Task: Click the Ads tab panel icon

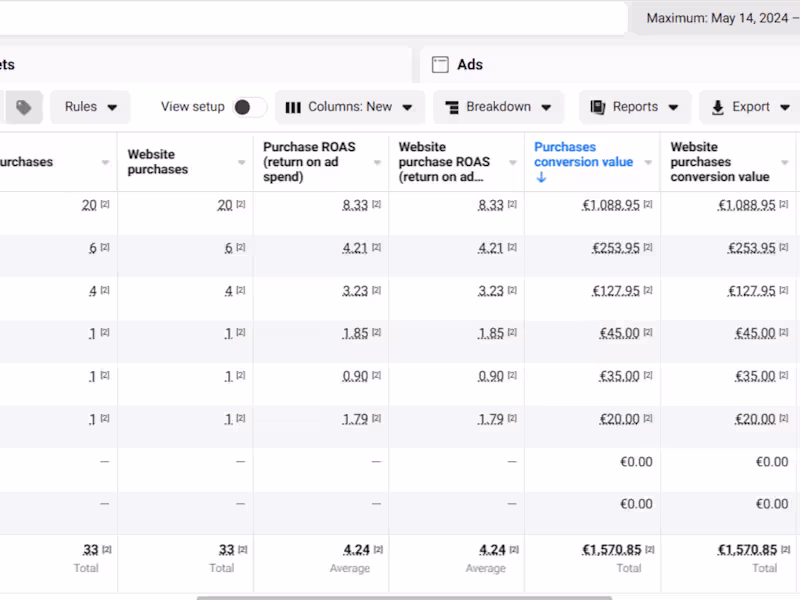Action: point(440,65)
